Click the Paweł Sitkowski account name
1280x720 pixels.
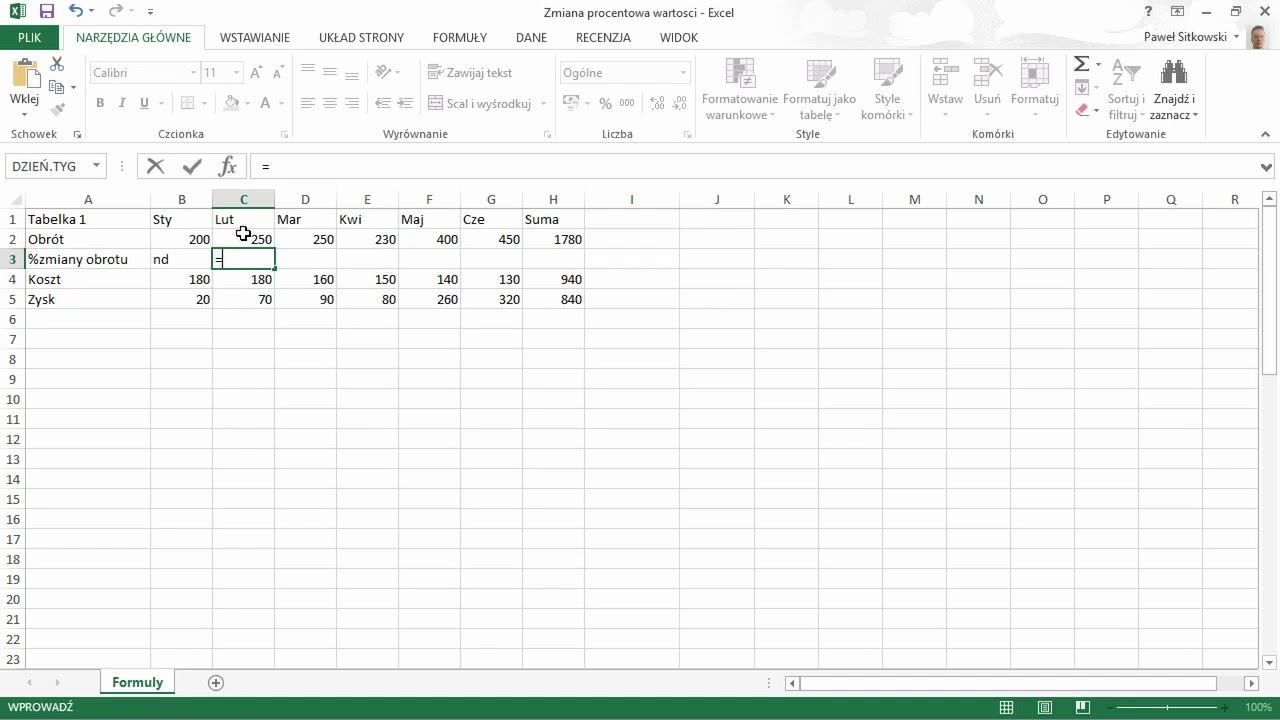coord(1185,37)
